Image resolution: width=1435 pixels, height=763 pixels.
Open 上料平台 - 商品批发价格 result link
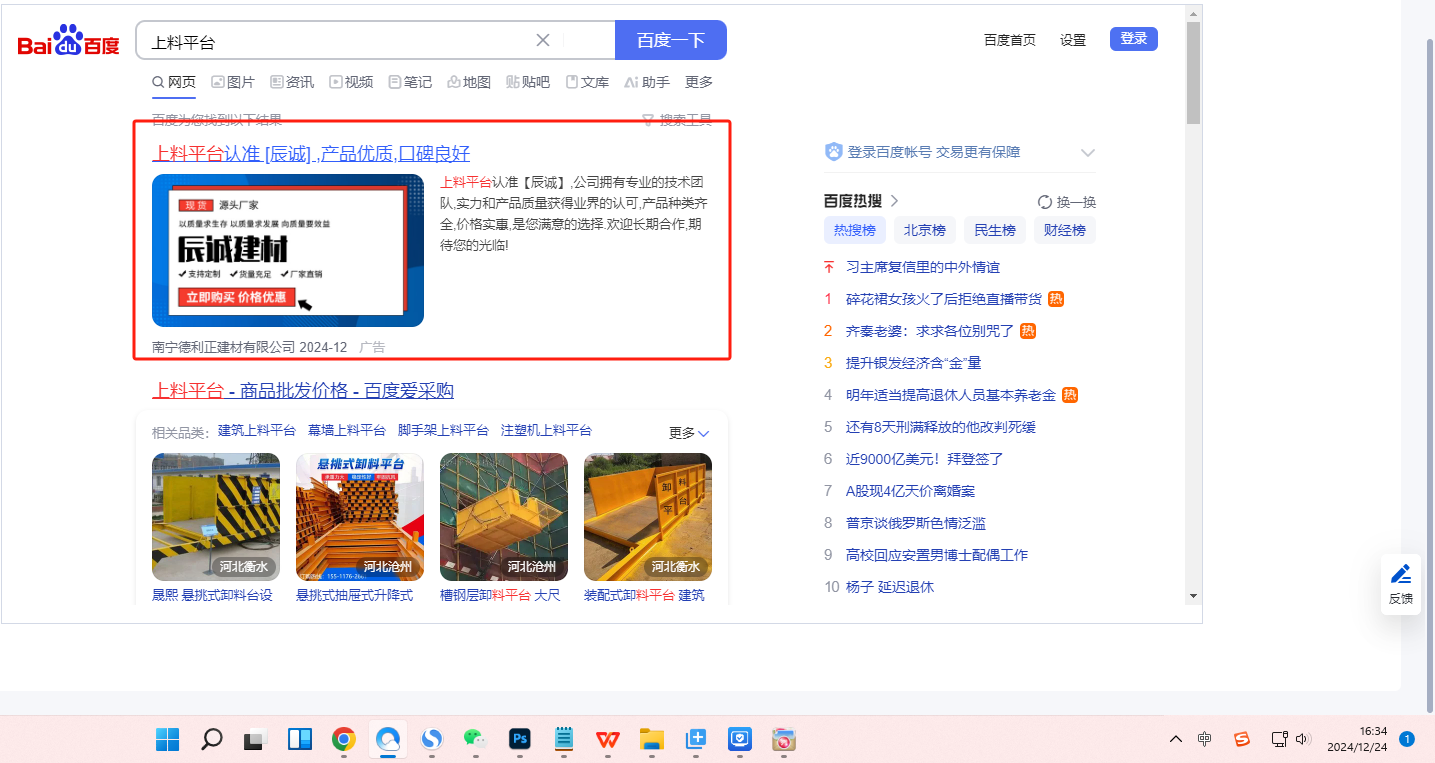[303, 390]
